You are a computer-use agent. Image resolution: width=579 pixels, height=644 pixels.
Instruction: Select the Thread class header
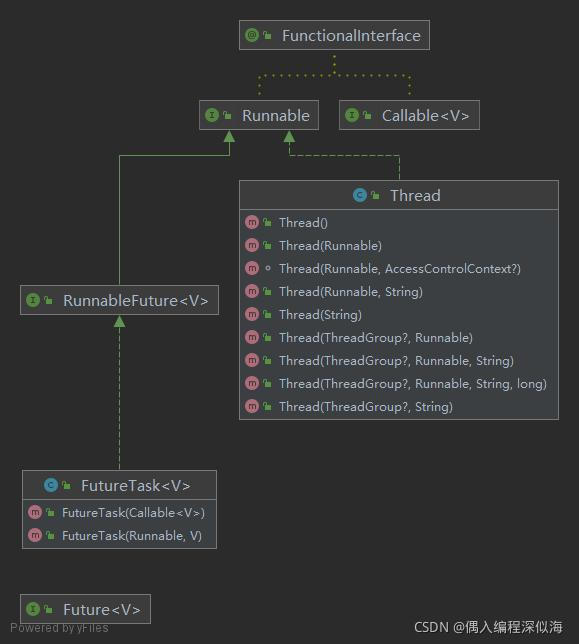[x=399, y=195]
